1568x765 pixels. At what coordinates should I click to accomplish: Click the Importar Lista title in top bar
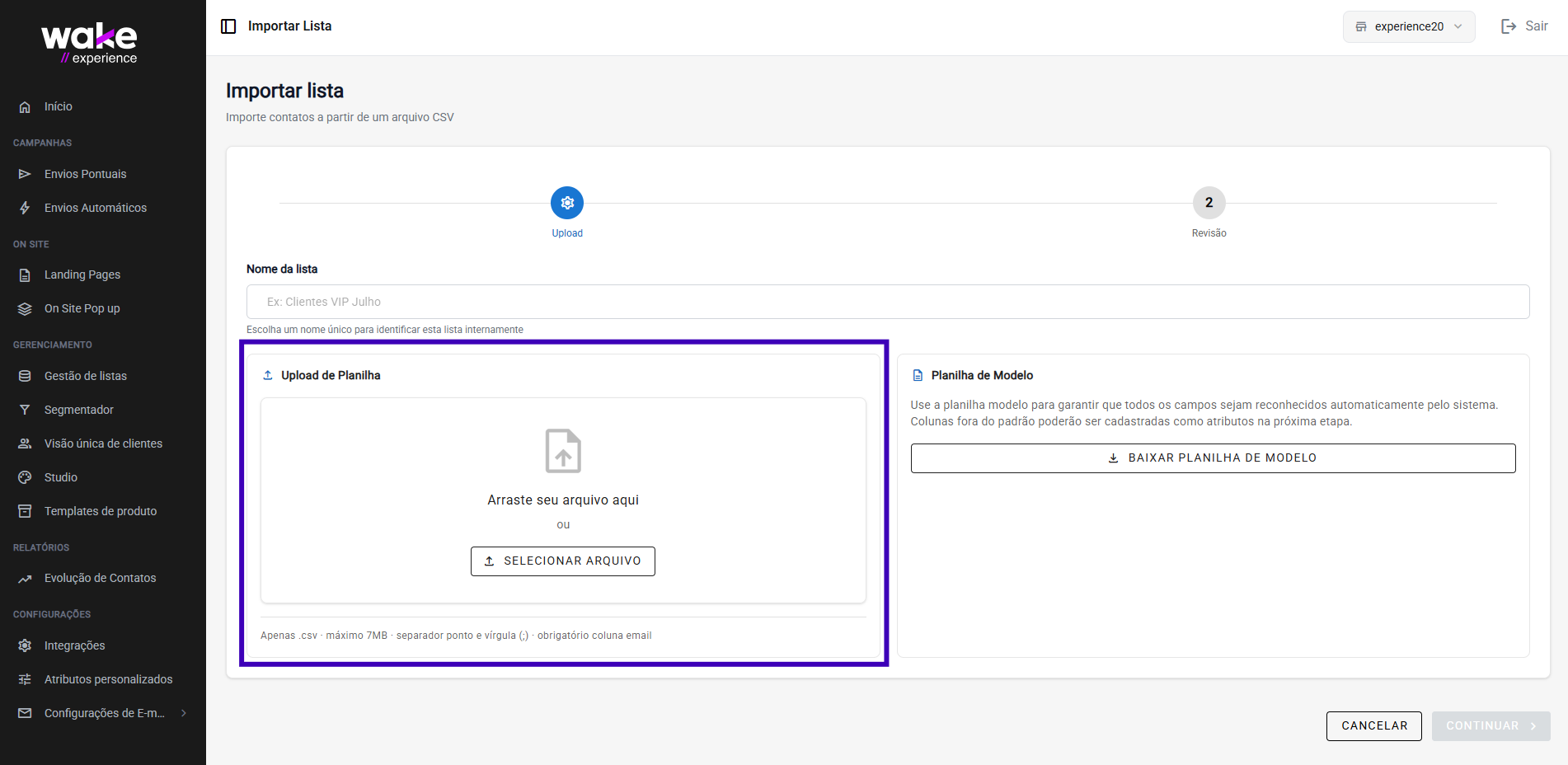pos(289,26)
